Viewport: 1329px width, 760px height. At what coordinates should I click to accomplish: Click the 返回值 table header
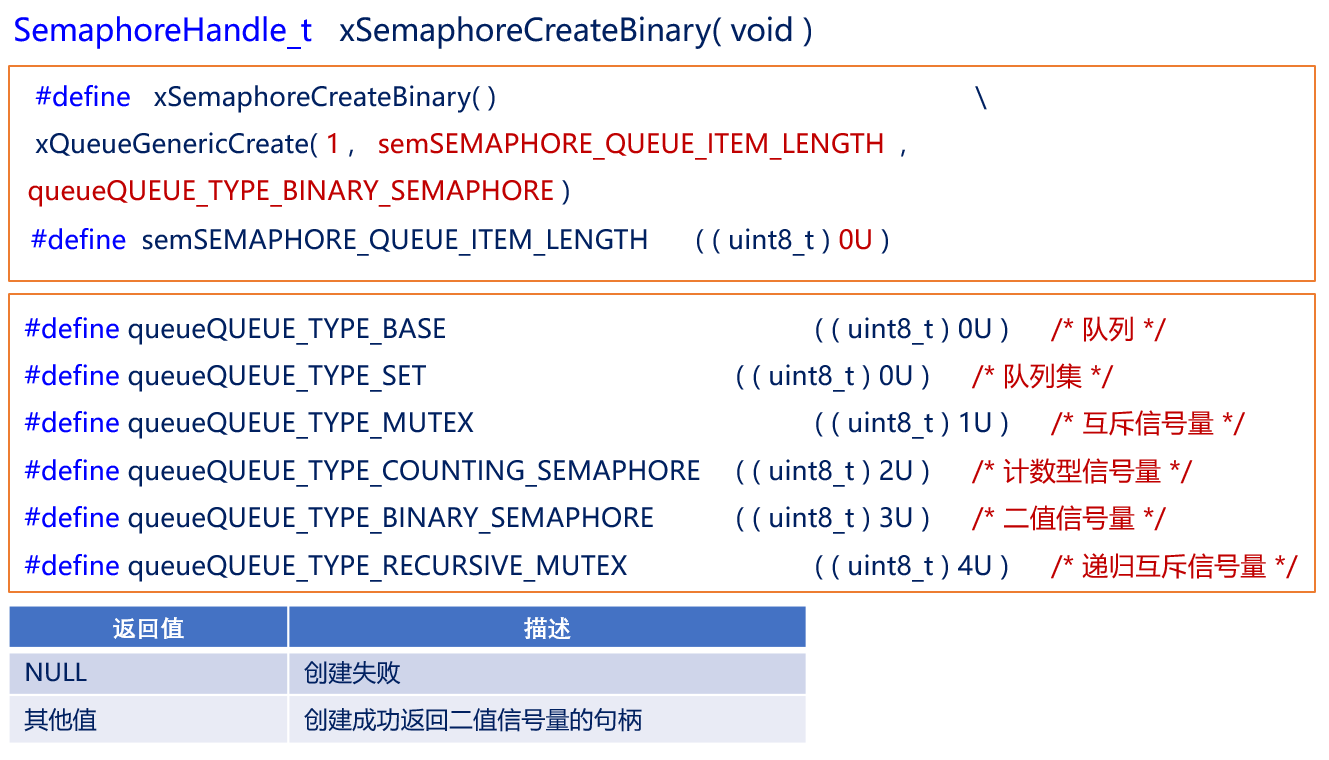(x=149, y=628)
